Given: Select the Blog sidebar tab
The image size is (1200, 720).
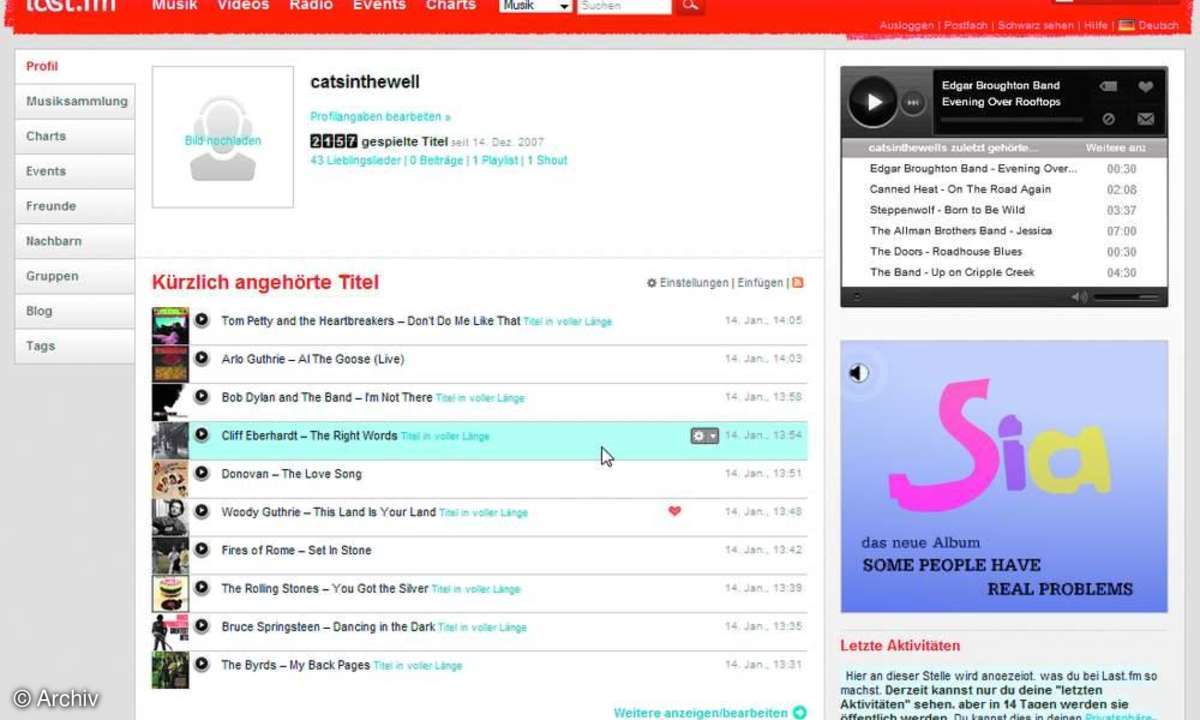Looking at the screenshot, I should [x=75, y=311].
